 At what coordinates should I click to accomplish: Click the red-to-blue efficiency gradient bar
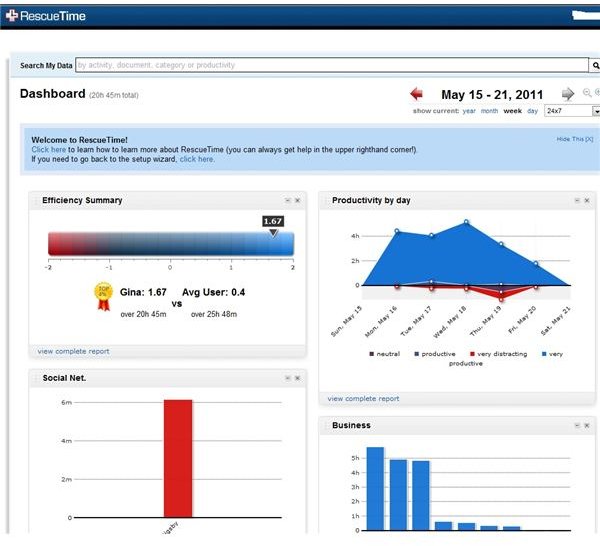pyautogui.click(x=171, y=243)
